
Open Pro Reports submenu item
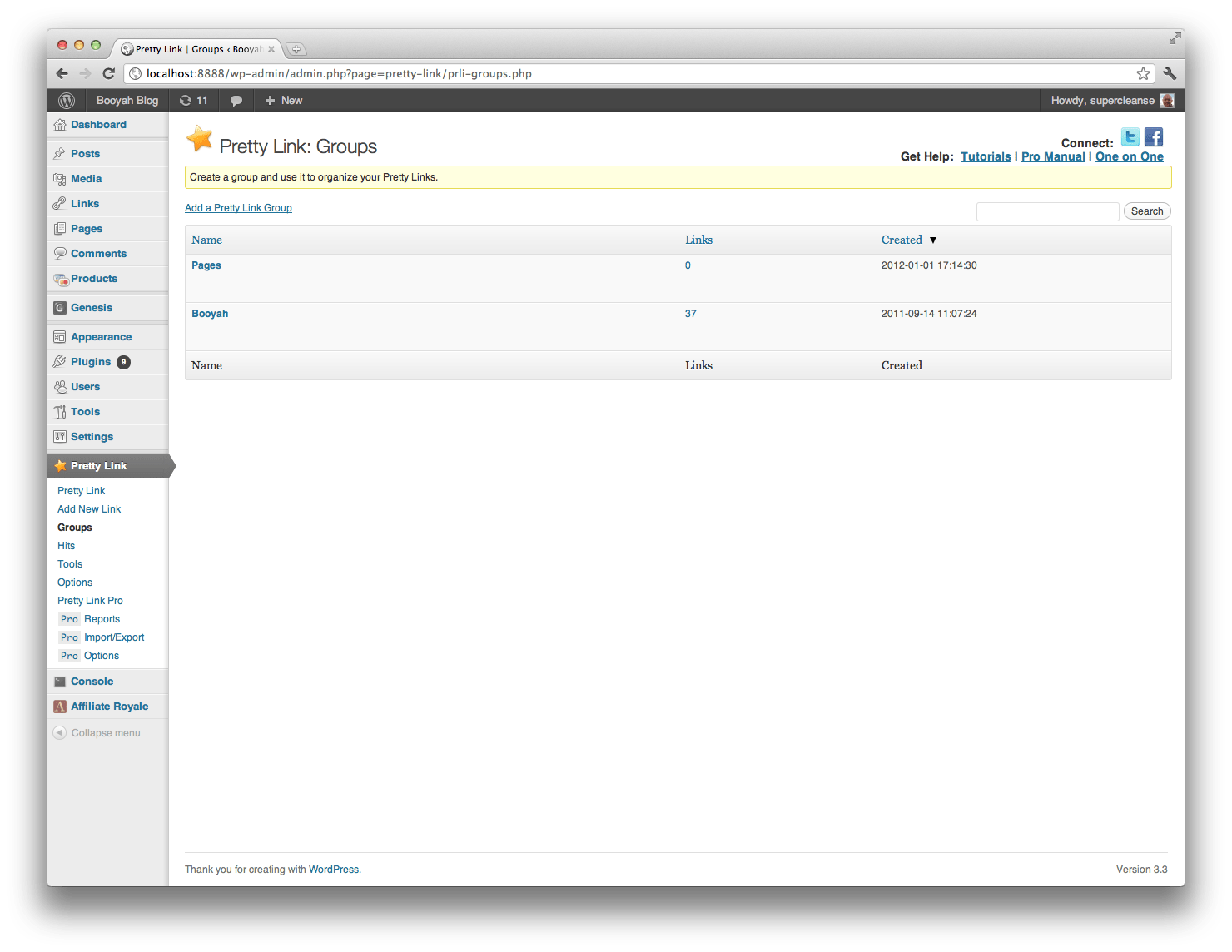pyautogui.click(x=90, y=619)
